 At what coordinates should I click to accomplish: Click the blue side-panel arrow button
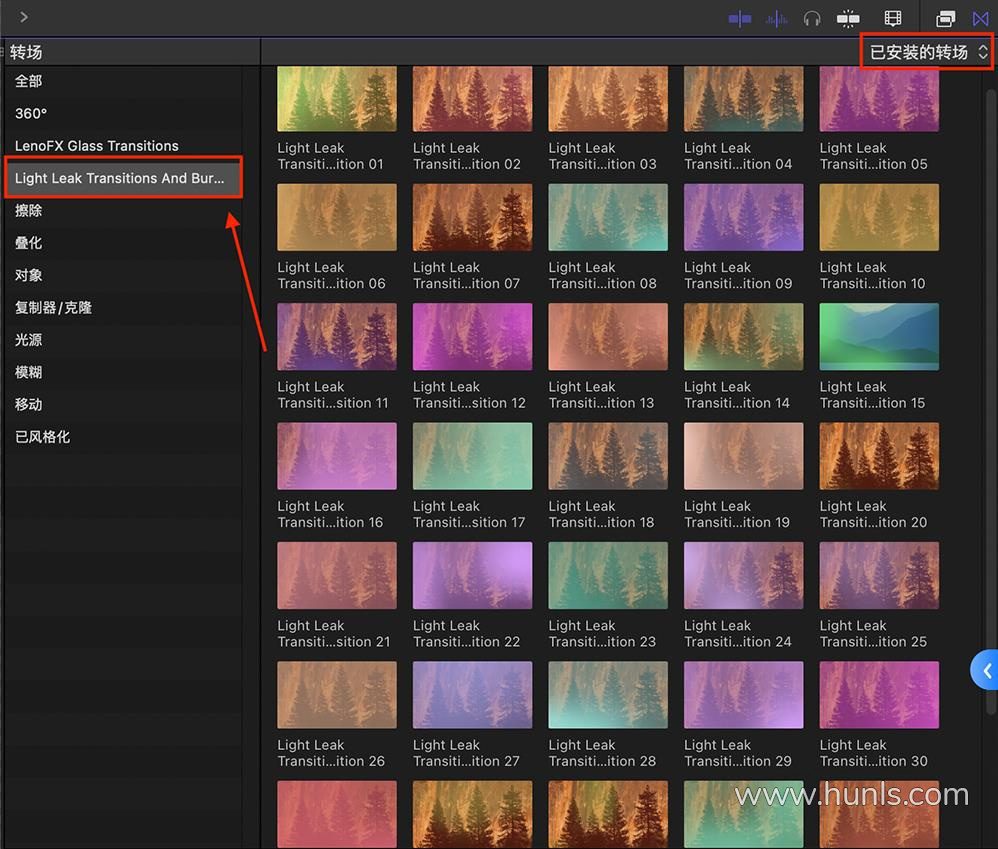985,671
